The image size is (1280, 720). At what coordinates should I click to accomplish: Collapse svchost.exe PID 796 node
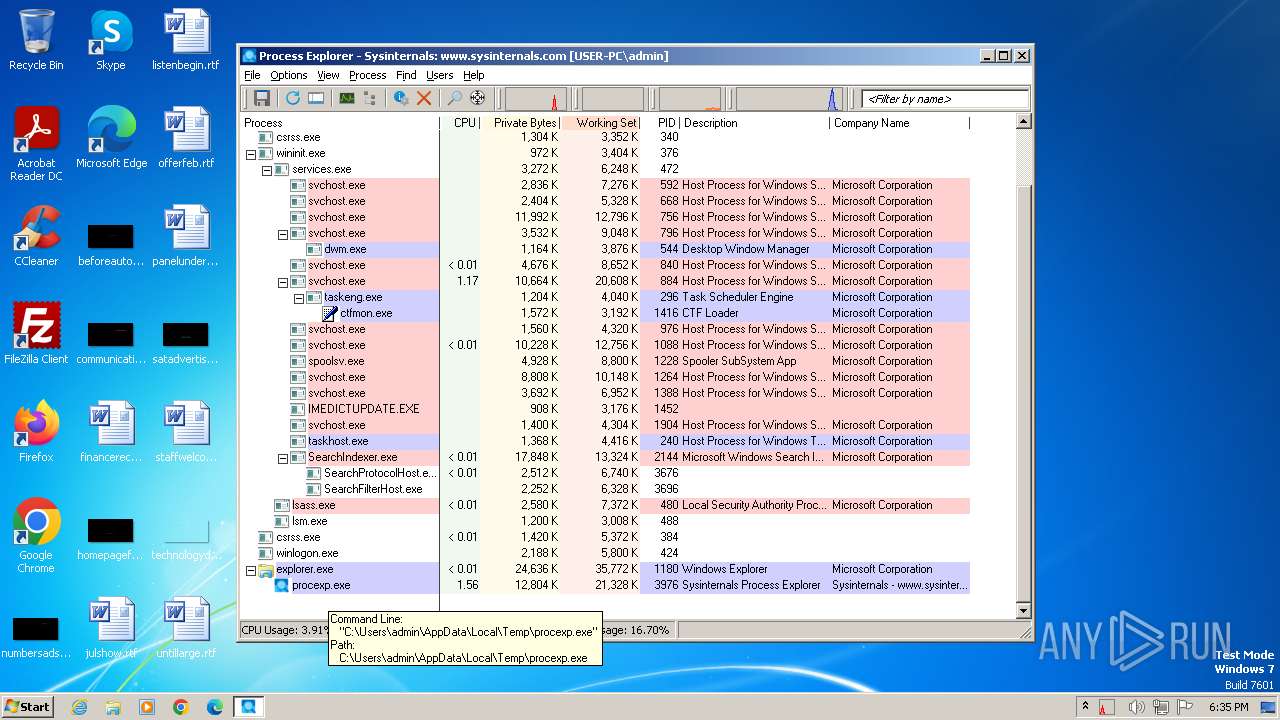[283, 234]
